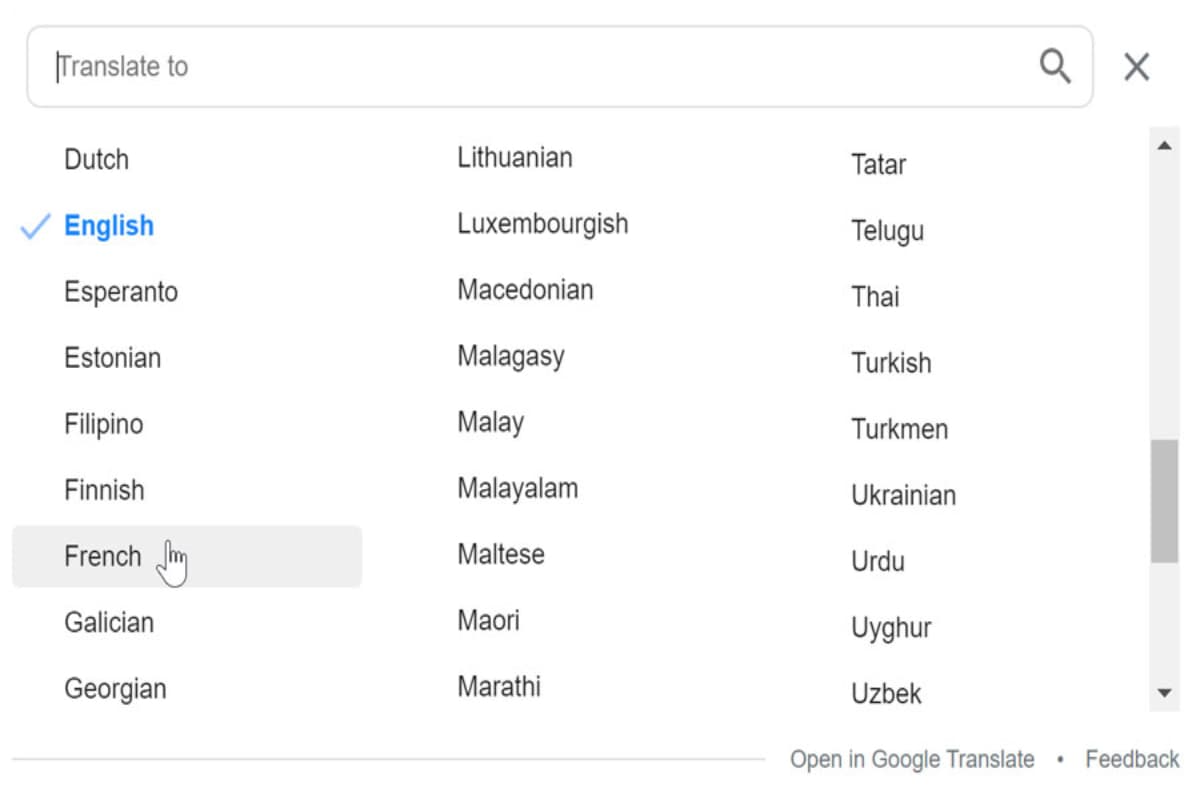This screenshot has height=800, width=1200.
Task: Select the checked English language option
Action: click(109, 226)
